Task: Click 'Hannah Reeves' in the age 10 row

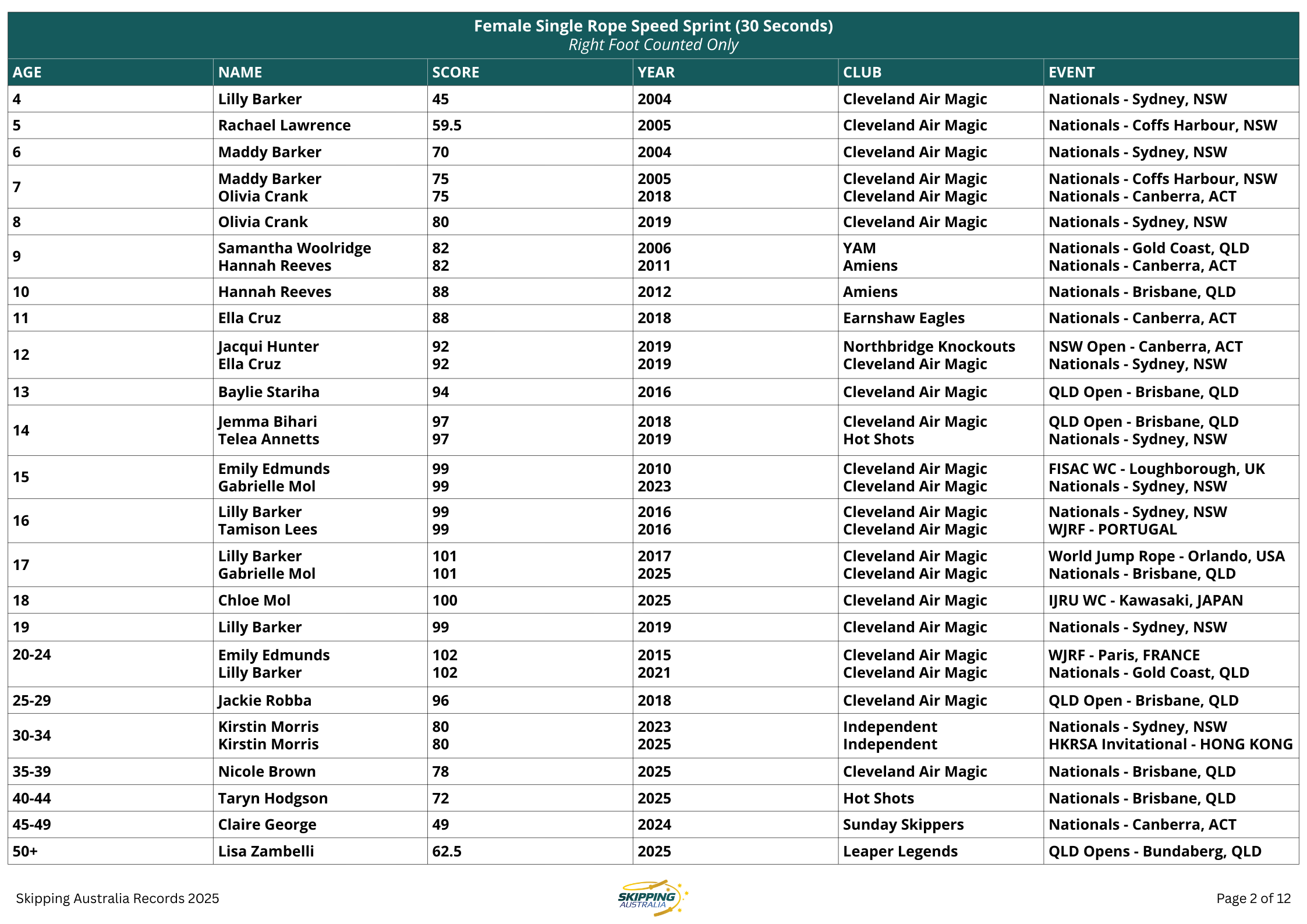Action: pos(274,292)
